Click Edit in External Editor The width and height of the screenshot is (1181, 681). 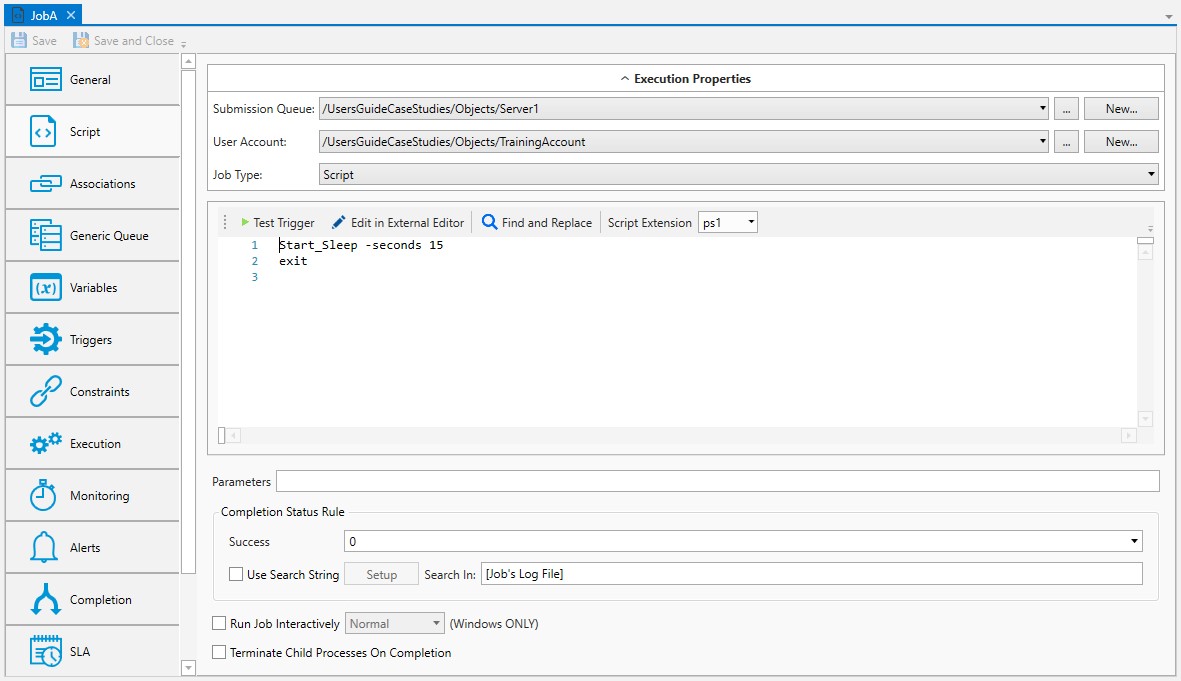pos(398,222)
